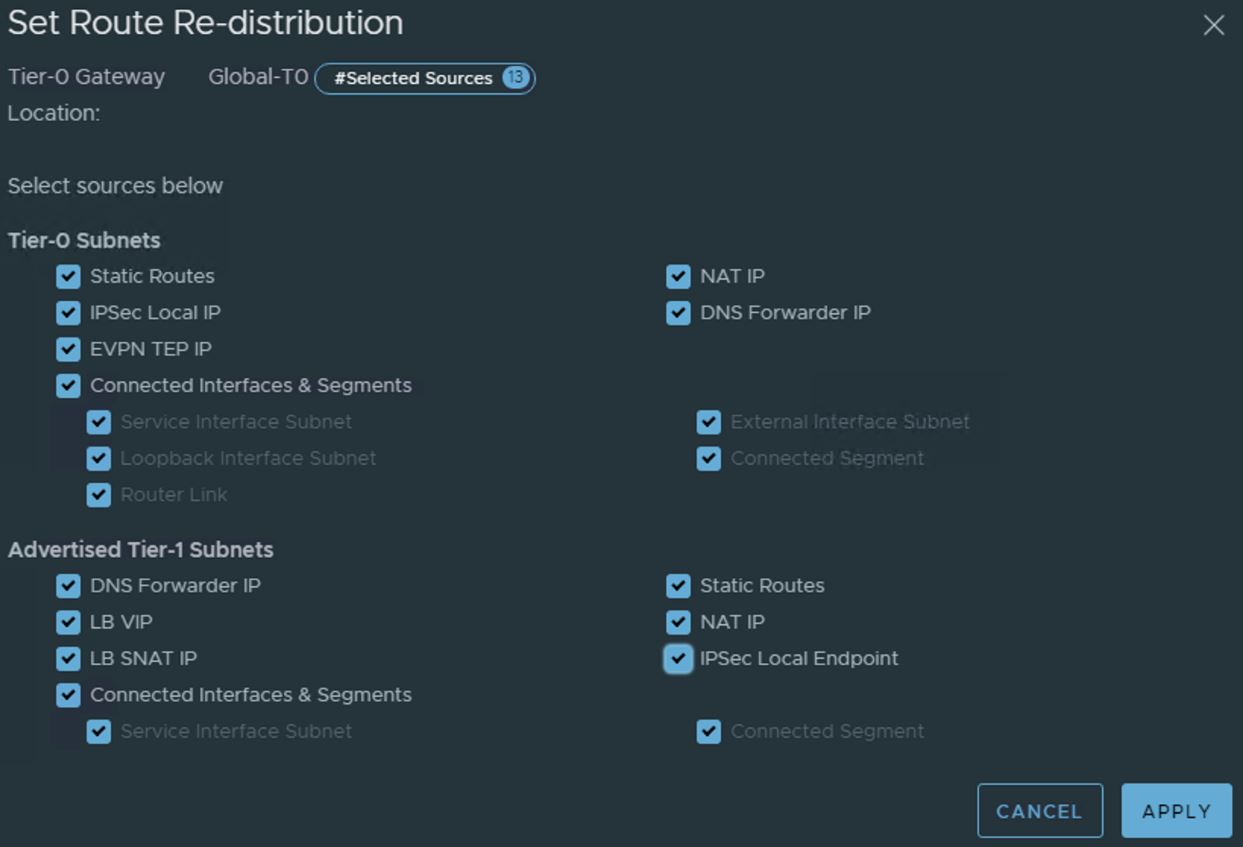Uncheck NAT IP under Tier-0 Subnets
The image size is (1243, 847).
[678, 277]
